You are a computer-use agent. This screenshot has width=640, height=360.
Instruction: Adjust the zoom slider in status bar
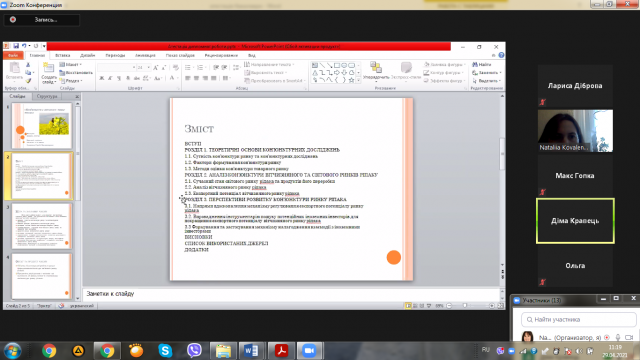click(465, 306)
